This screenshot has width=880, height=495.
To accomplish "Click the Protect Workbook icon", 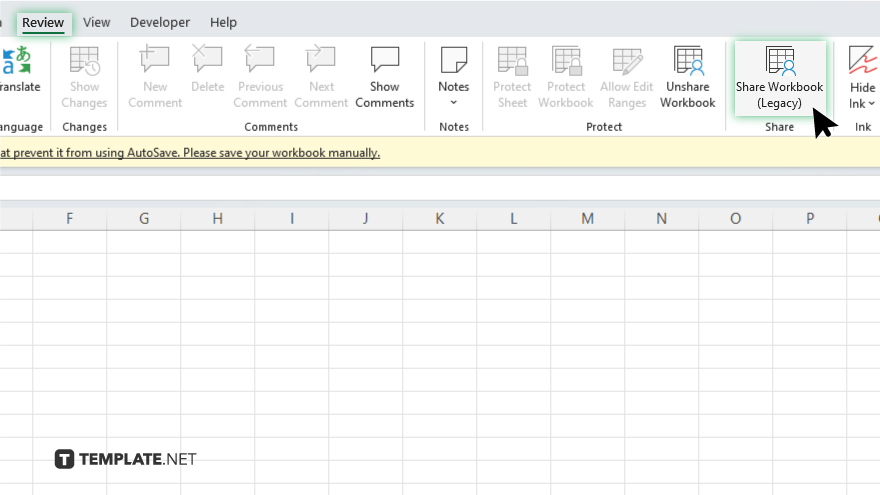I will (565, 62).
